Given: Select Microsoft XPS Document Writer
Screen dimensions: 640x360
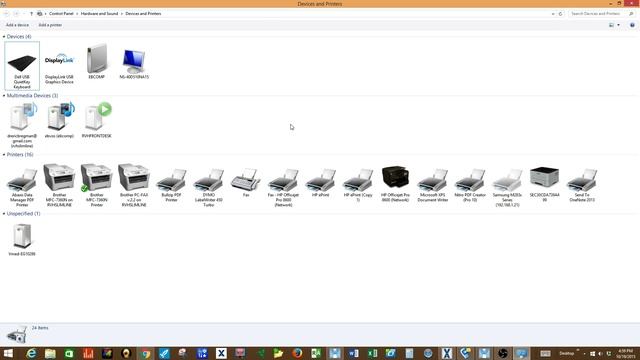Looking at the screenshot, I should pyautogui.click(x=433, y=185).
